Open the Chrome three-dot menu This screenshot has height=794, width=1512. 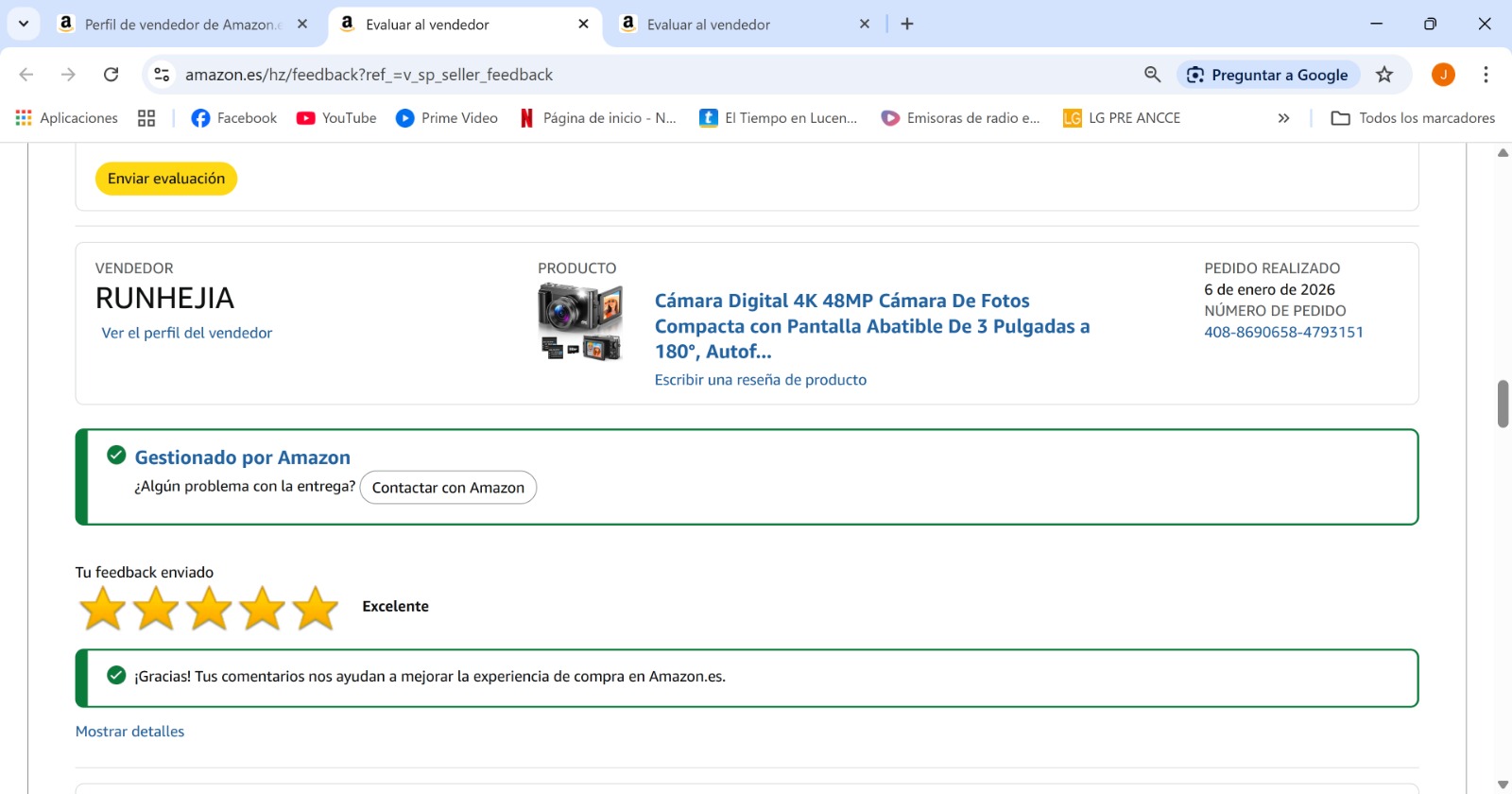tap(1486, 75)
